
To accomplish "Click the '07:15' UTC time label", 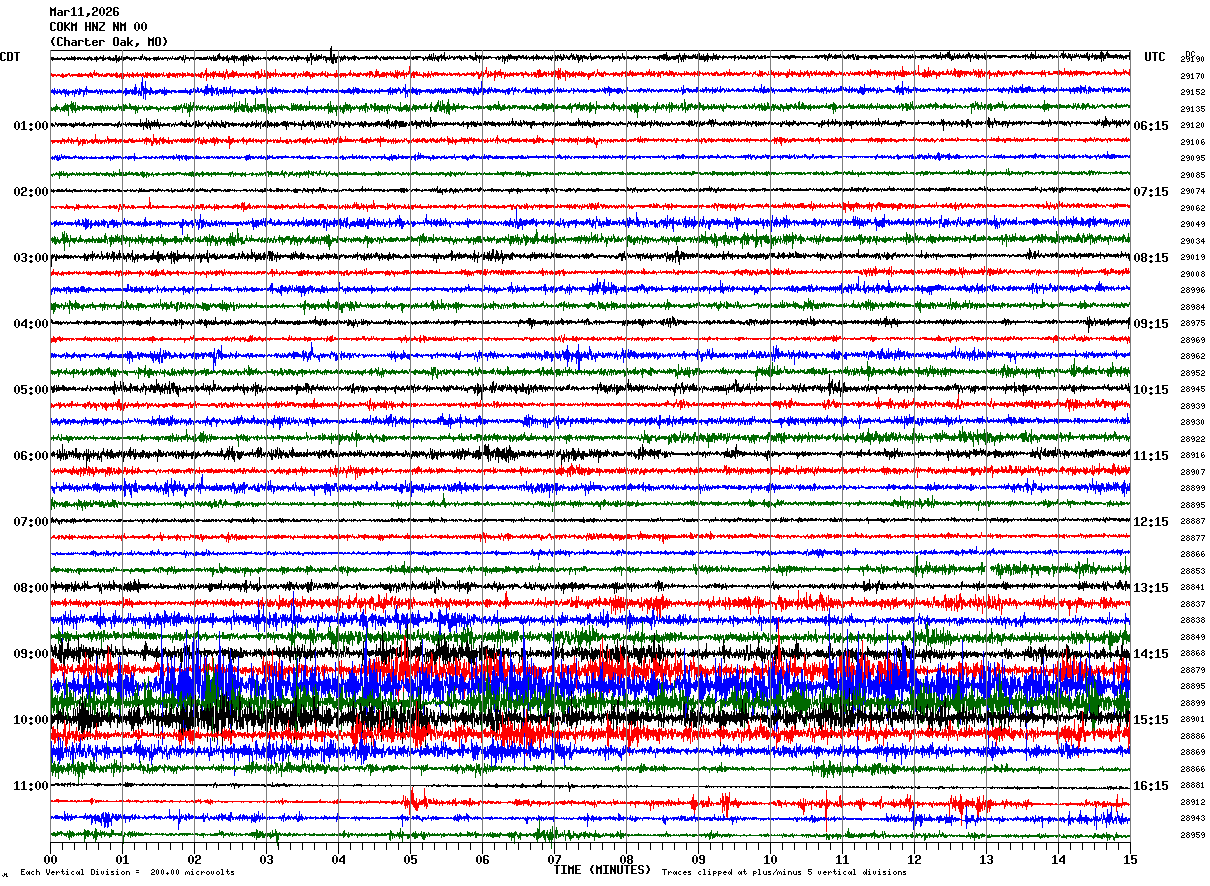I will tap(1151, 192).
